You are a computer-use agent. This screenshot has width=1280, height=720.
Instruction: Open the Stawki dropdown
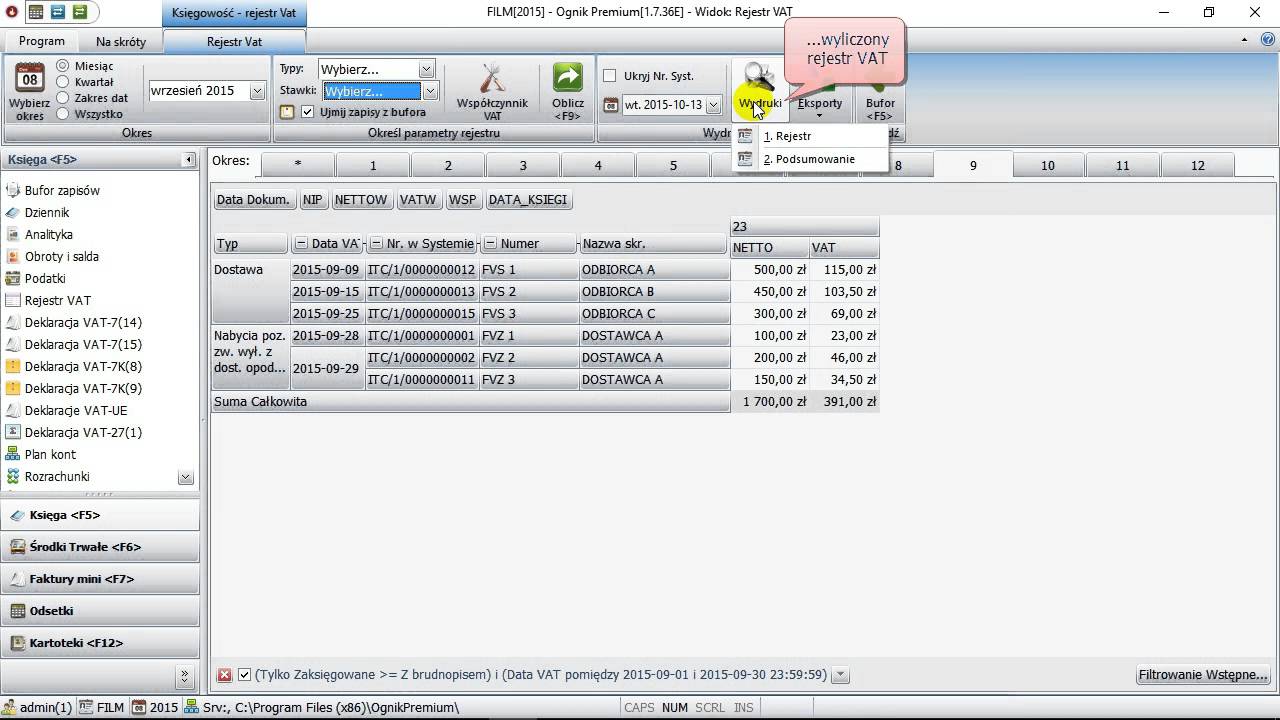430,91
